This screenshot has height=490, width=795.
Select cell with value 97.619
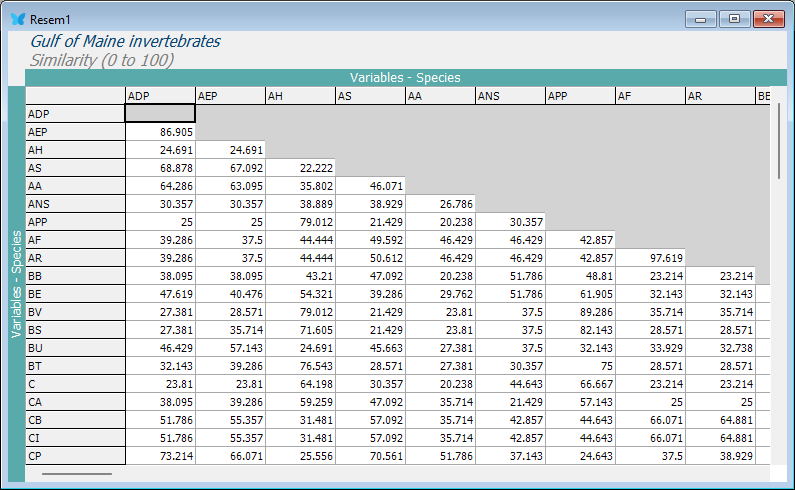[649, 258]
